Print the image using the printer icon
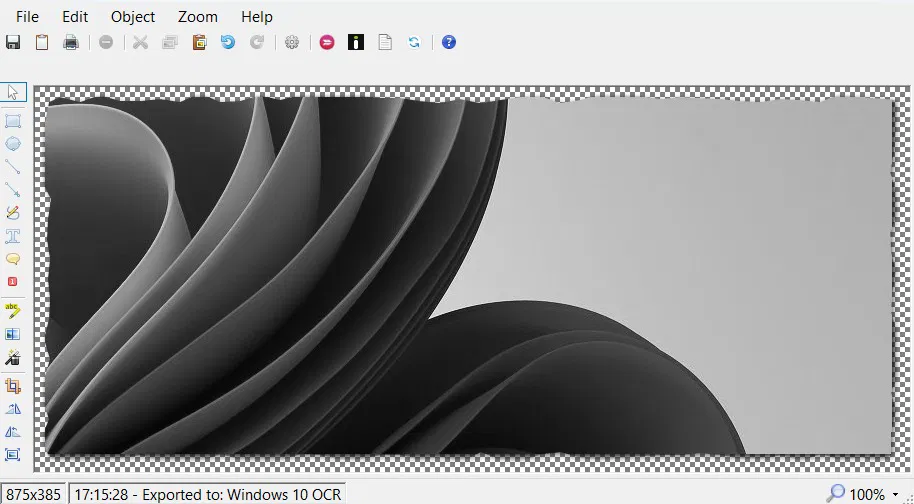Screen dimensions: 914x504 point(71,42)
